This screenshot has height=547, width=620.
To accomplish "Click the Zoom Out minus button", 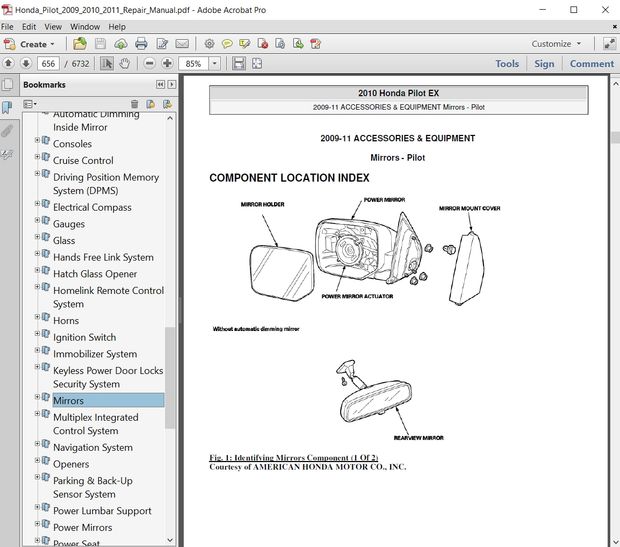I will tap(149, 63).
